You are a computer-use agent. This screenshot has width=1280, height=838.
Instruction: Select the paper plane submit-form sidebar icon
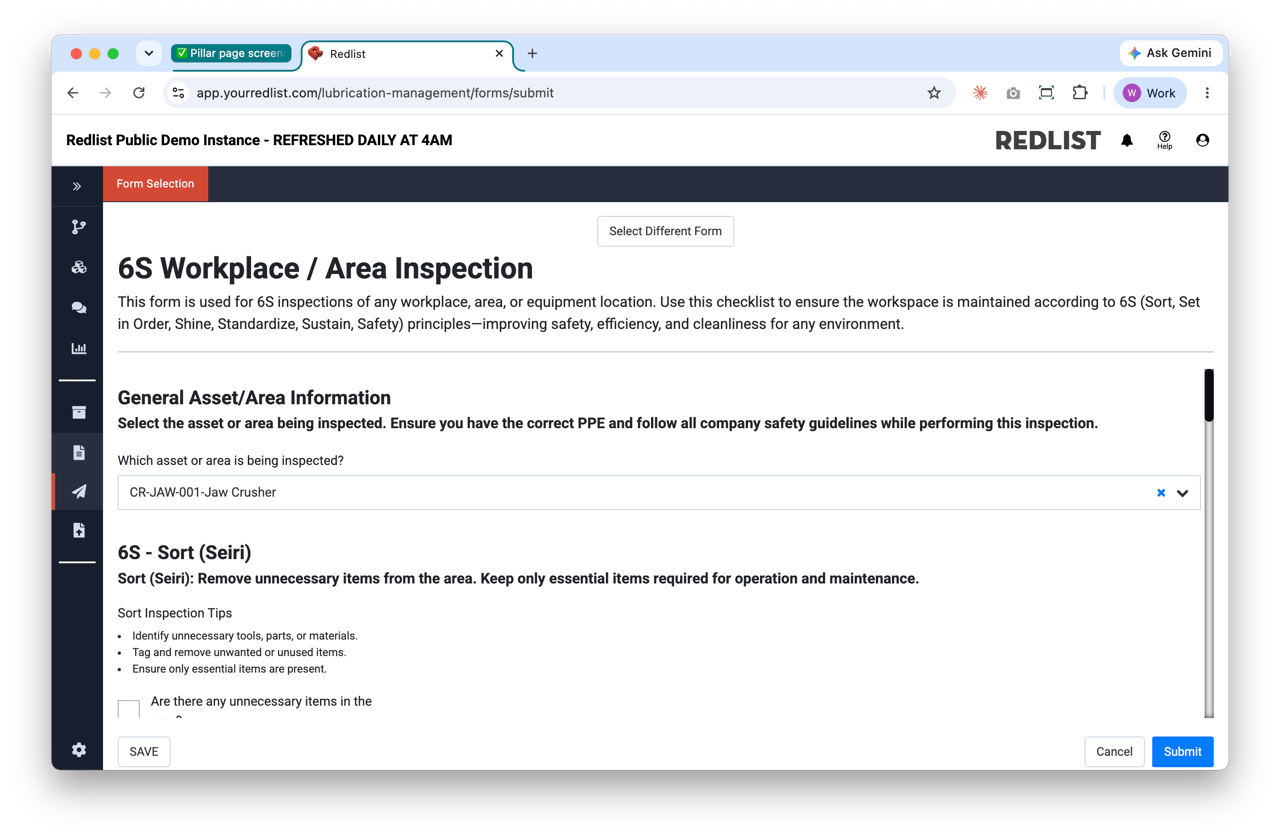click(78, 491)
